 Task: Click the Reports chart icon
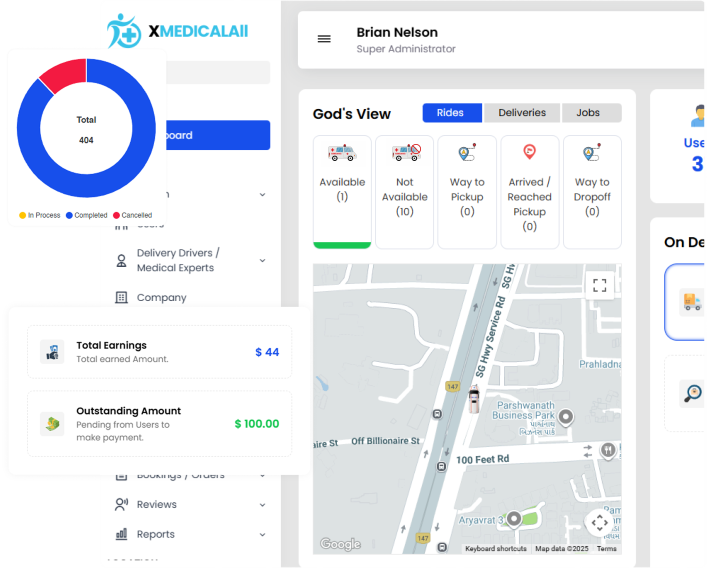[x=121, y=534]
